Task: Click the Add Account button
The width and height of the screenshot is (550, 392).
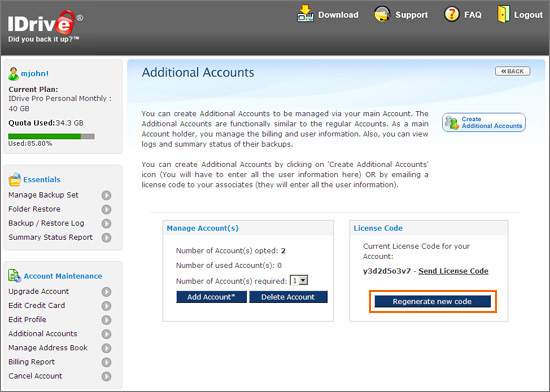Action: tap(211, 297)
